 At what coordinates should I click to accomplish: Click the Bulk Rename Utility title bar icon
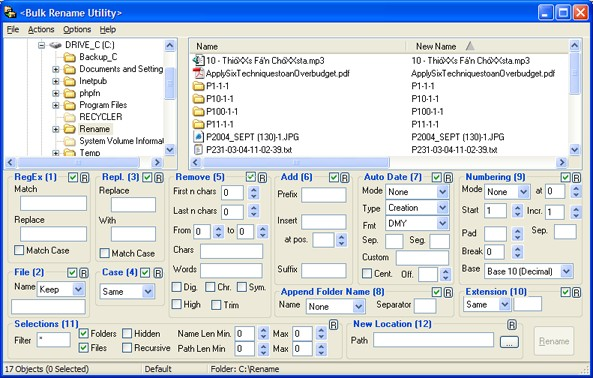(10, 12)
